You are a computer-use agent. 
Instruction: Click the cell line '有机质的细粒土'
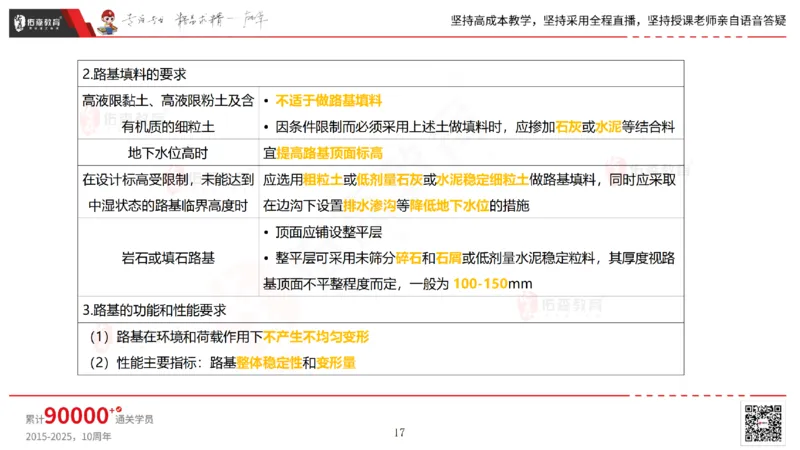(168, 127)
